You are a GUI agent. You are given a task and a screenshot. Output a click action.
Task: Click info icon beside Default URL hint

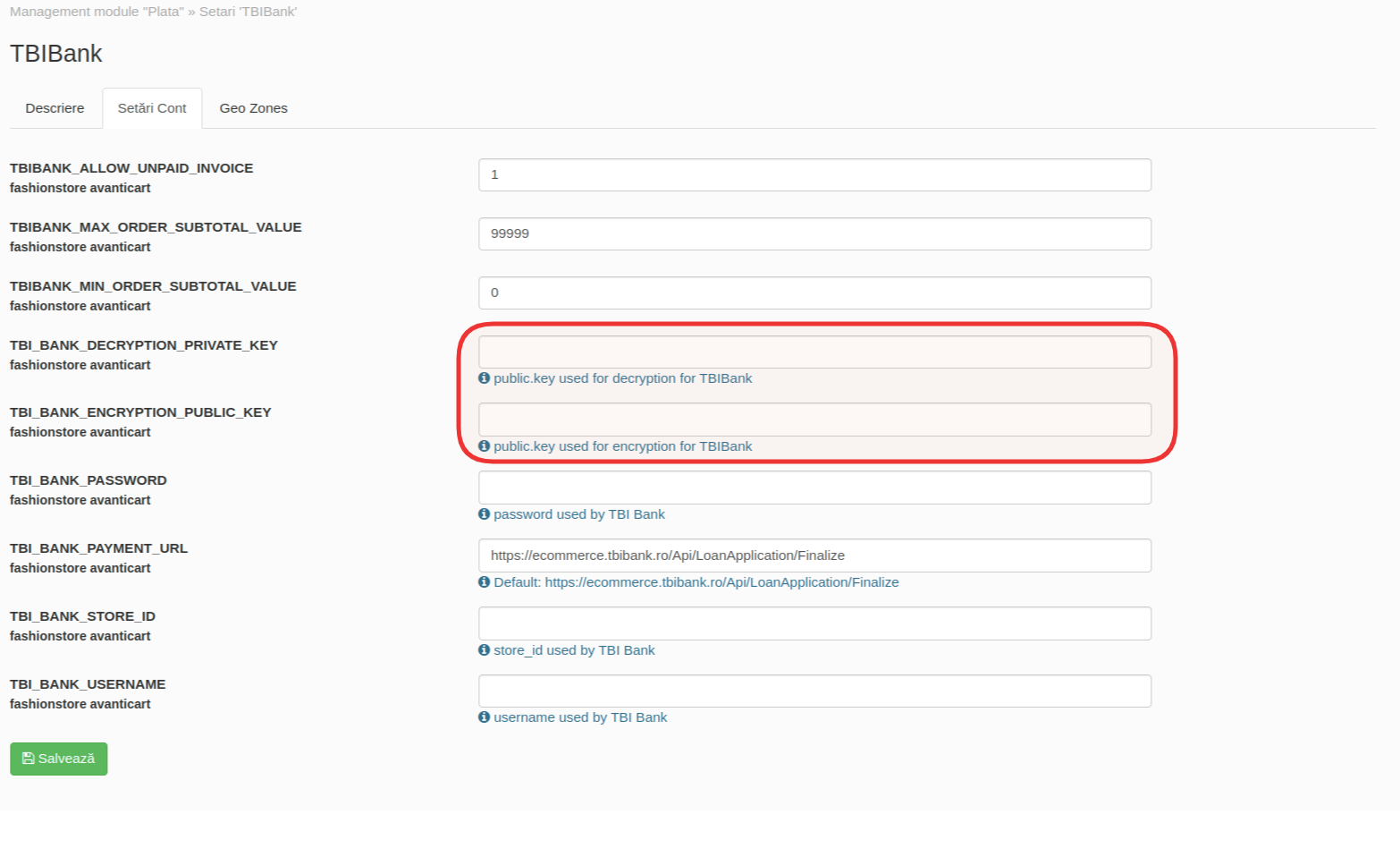point(485,582)
